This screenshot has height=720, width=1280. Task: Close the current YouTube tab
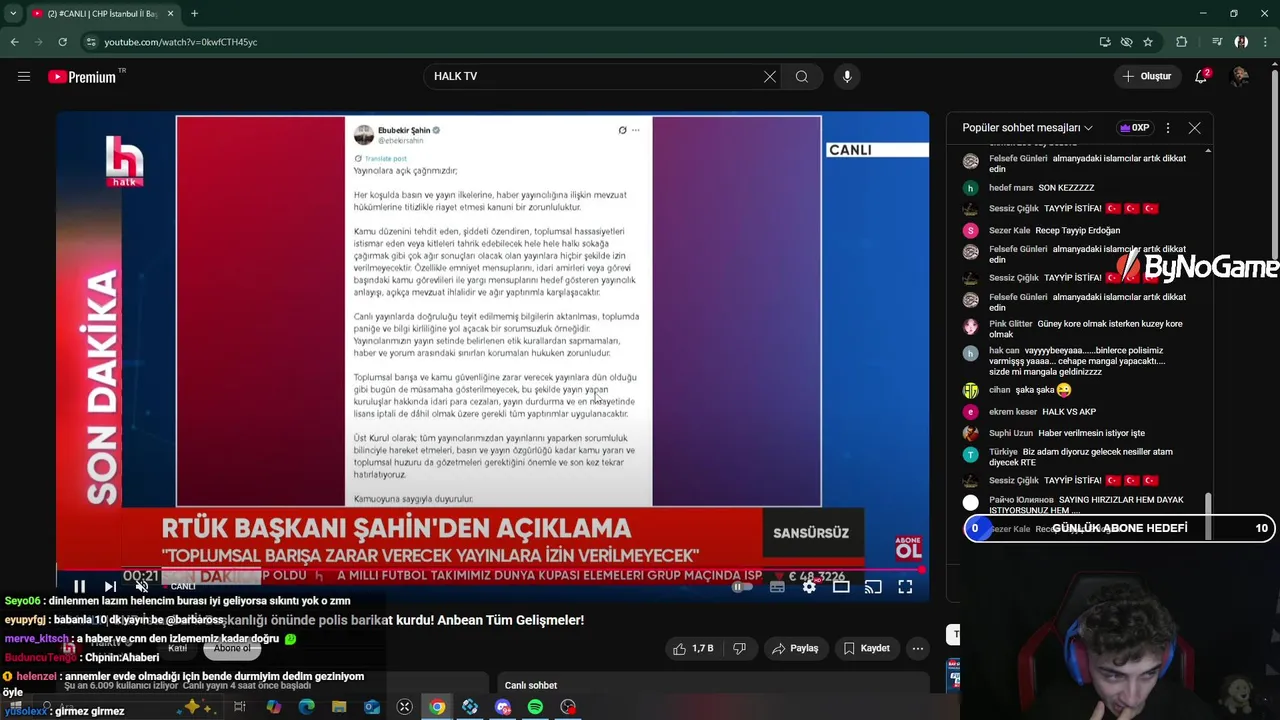170,14
